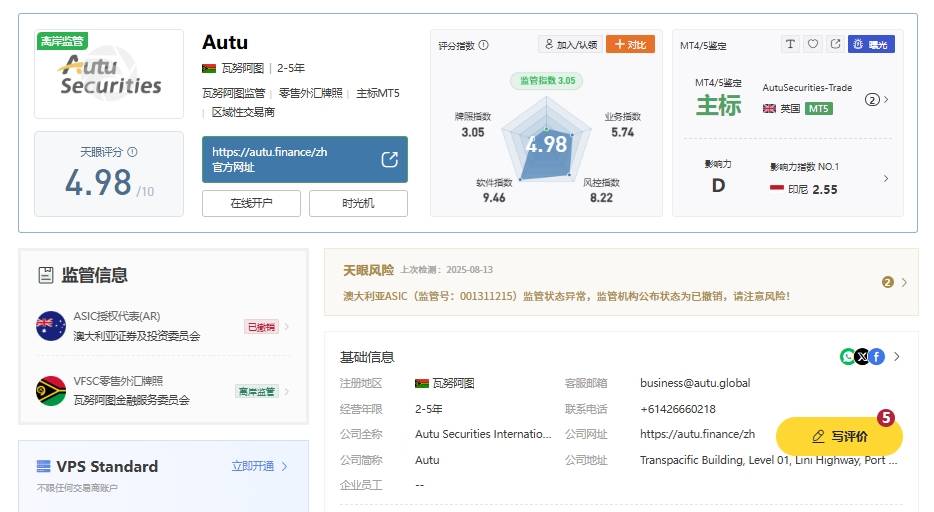
Task: Click the pencil icon in 写评价
Action: click(818, 436)
